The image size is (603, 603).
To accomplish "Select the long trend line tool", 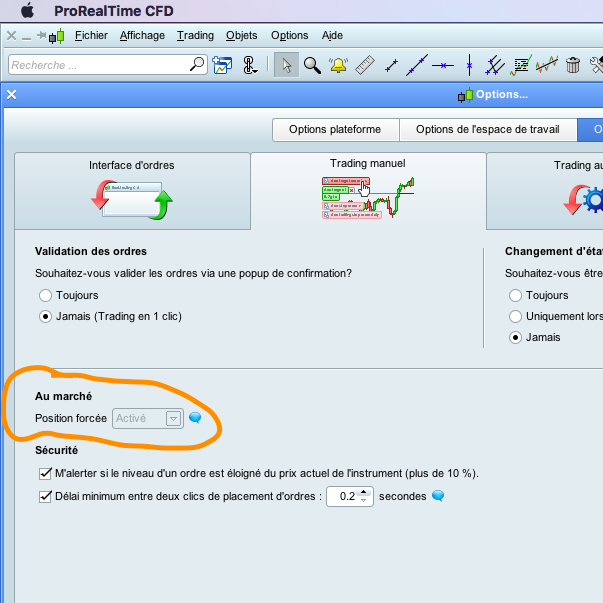I will pyautogui.click(x=417, y=65).
